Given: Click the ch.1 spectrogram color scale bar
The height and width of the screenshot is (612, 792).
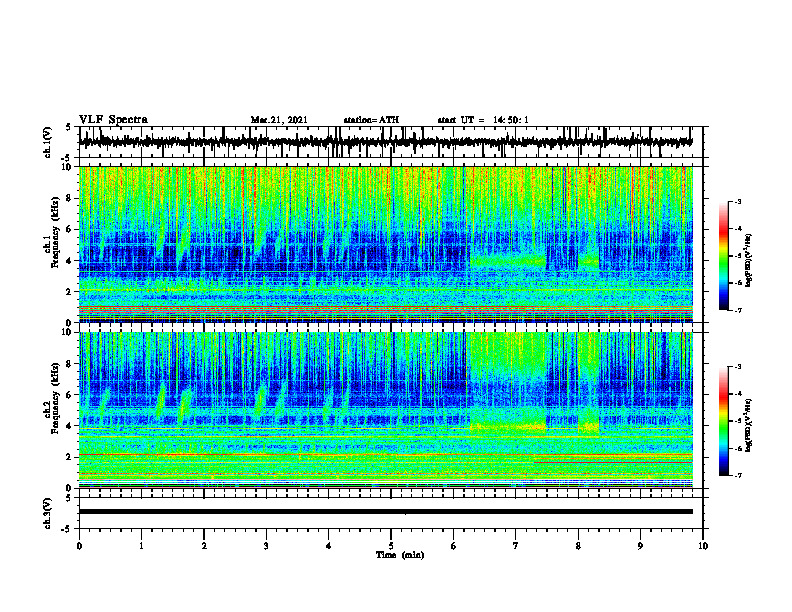Looking at the screenshot, I should click(x=723, y=256).
